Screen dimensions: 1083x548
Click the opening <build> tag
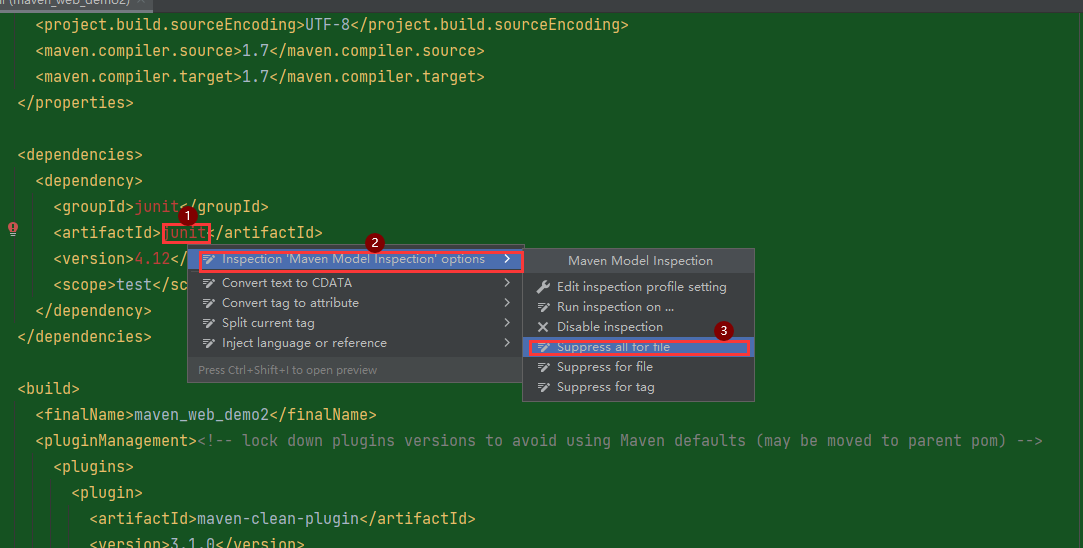pos(48,388)
